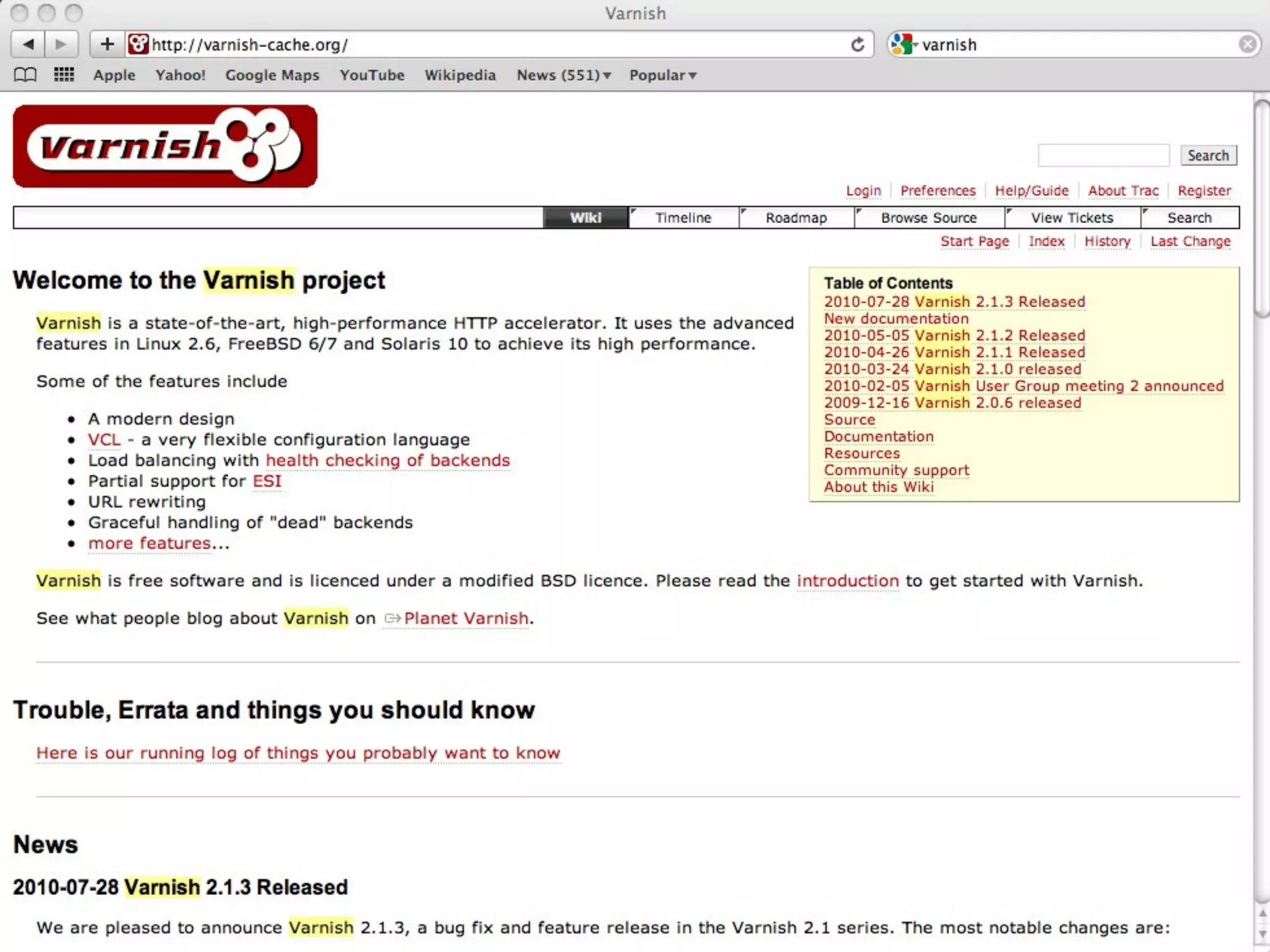The width and height of the screenshot is (1270, 952).
Task: Select the View Tickets tab
Action: pyautogui.click(x=1072, y=218)
